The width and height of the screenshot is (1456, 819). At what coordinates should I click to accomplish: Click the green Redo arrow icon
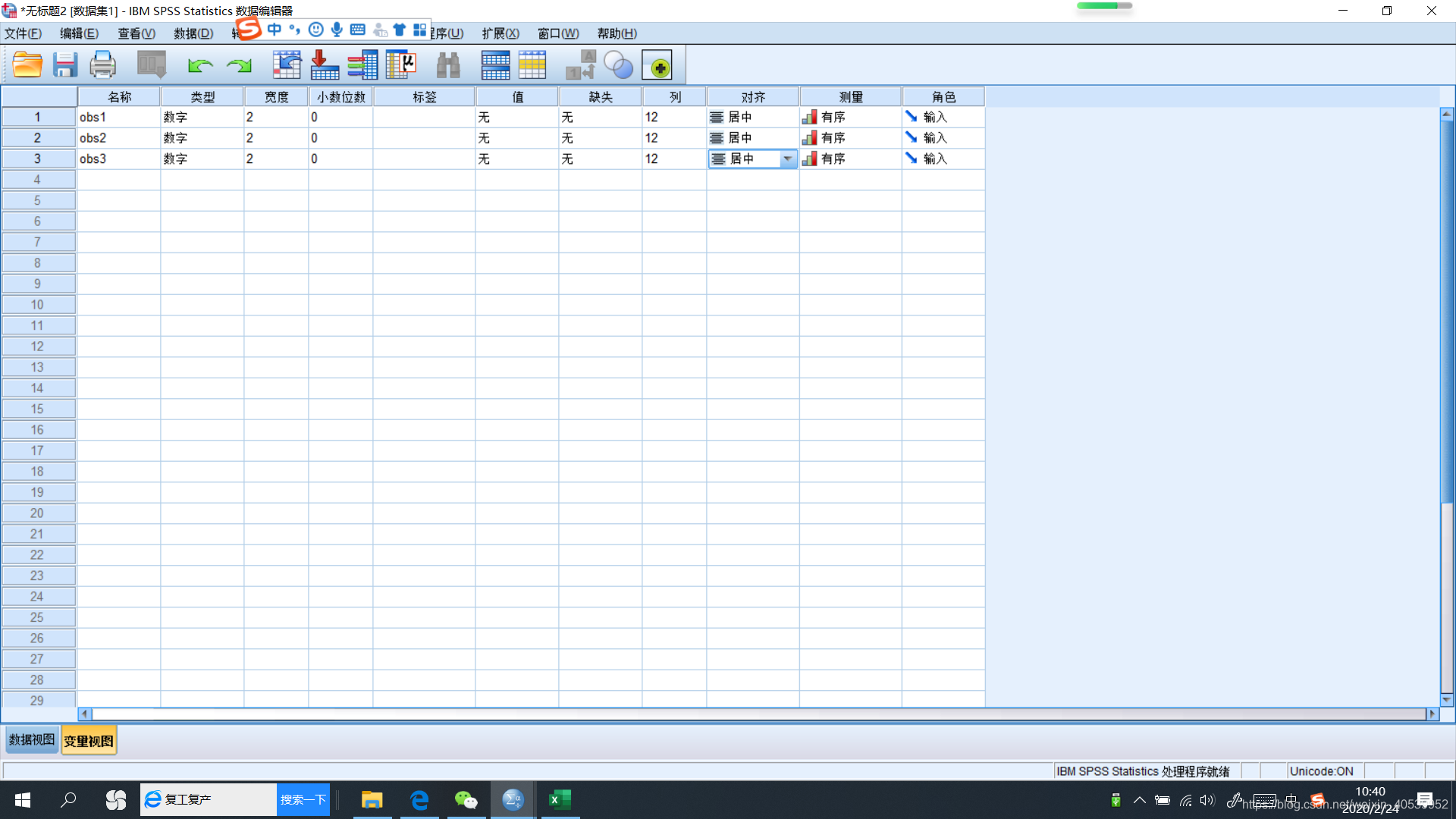[x=239, y=66]
